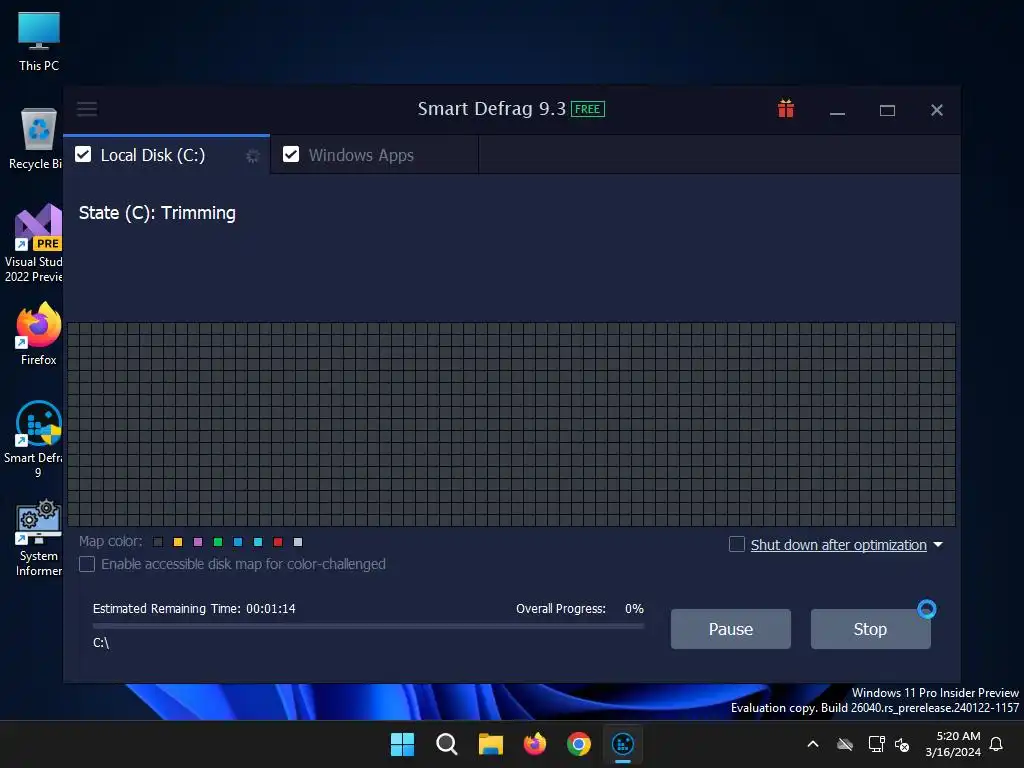This screenshot has height=768, width=1024.
Task: Select Firefox desktop shortcut
Action: (x=39, y=334)
